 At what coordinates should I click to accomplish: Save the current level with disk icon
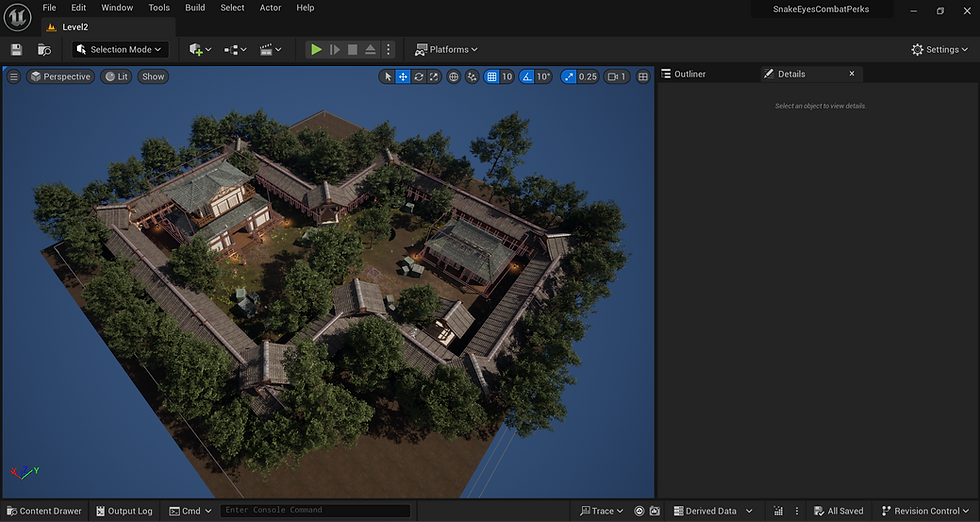(x=17, y=49)
